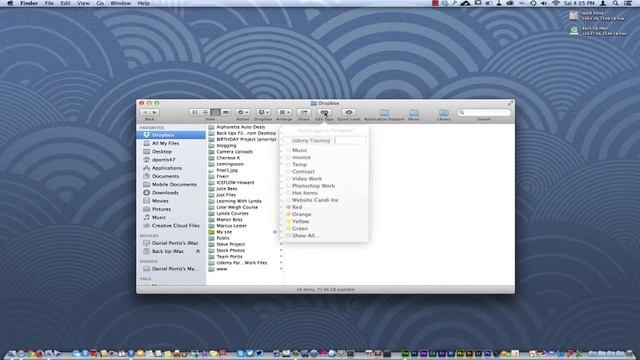Select the BIRTHDAY Project (priority) folder

coord(246,139)
